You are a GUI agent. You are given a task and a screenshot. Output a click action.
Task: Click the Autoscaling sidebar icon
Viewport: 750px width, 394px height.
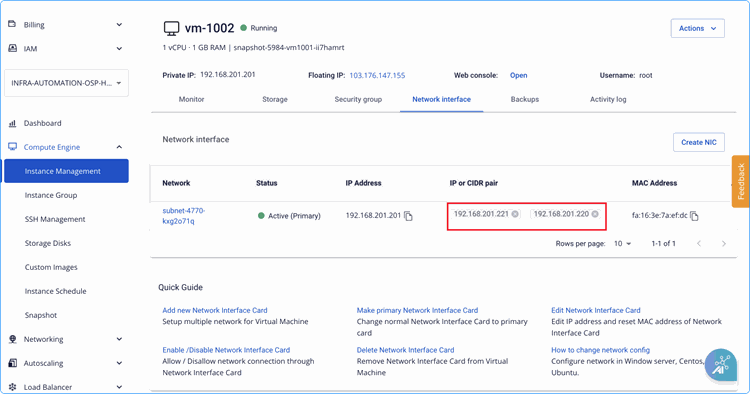(12, 363)
